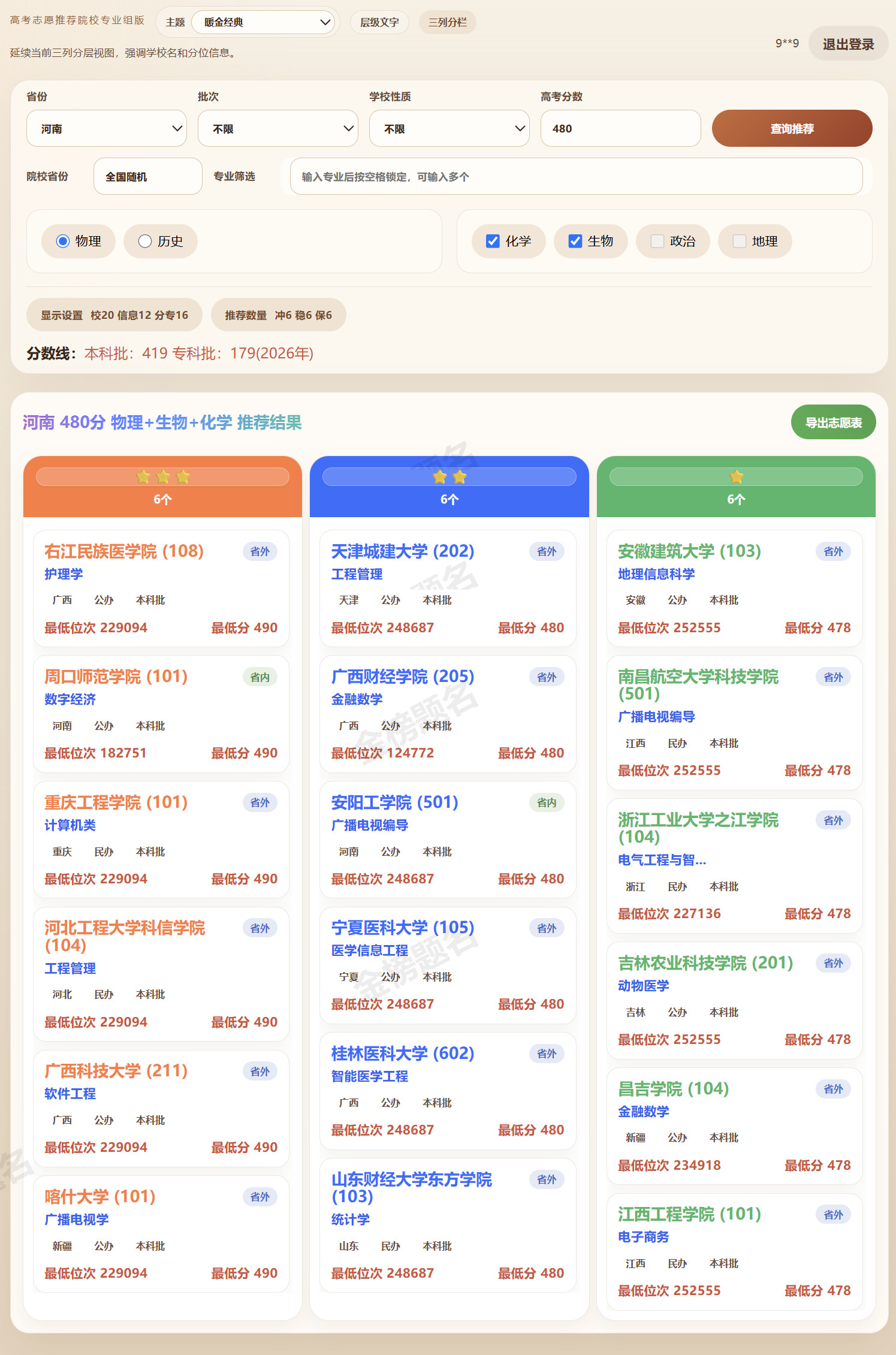This screenshot has height=1355, width=896.
Task: Open the 山东财经大学东方学院 (103) card
Action: [448, 1226]
